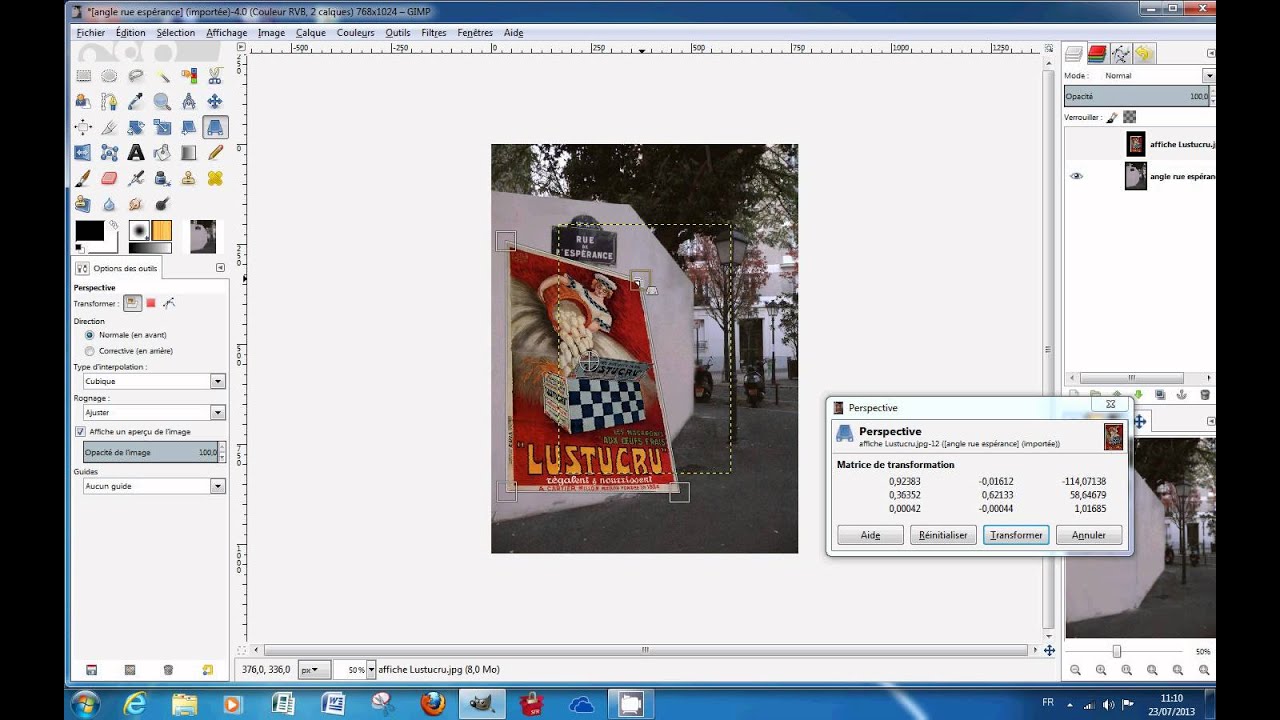
Task: Select the Scale tool
Action: tap(162, 127)
